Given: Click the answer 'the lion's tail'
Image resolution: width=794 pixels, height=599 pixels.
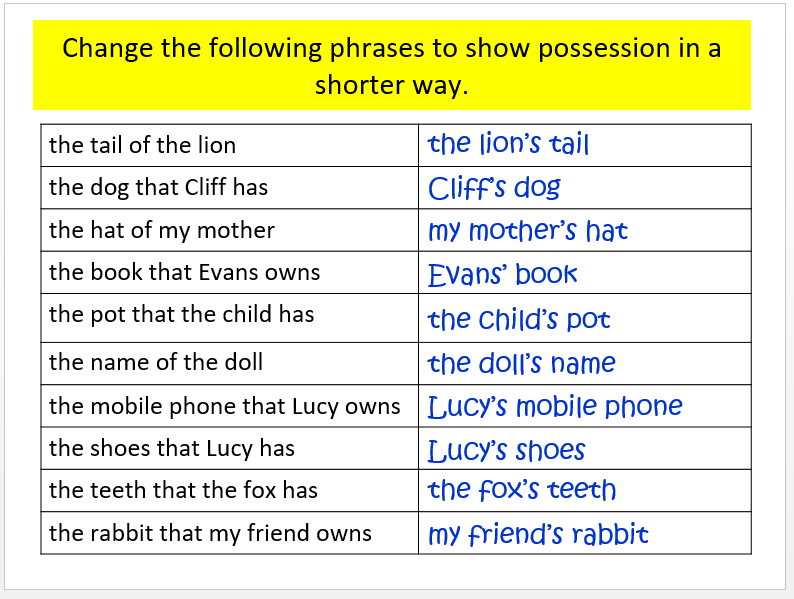Looking at the screenshot, I should 508,144.
